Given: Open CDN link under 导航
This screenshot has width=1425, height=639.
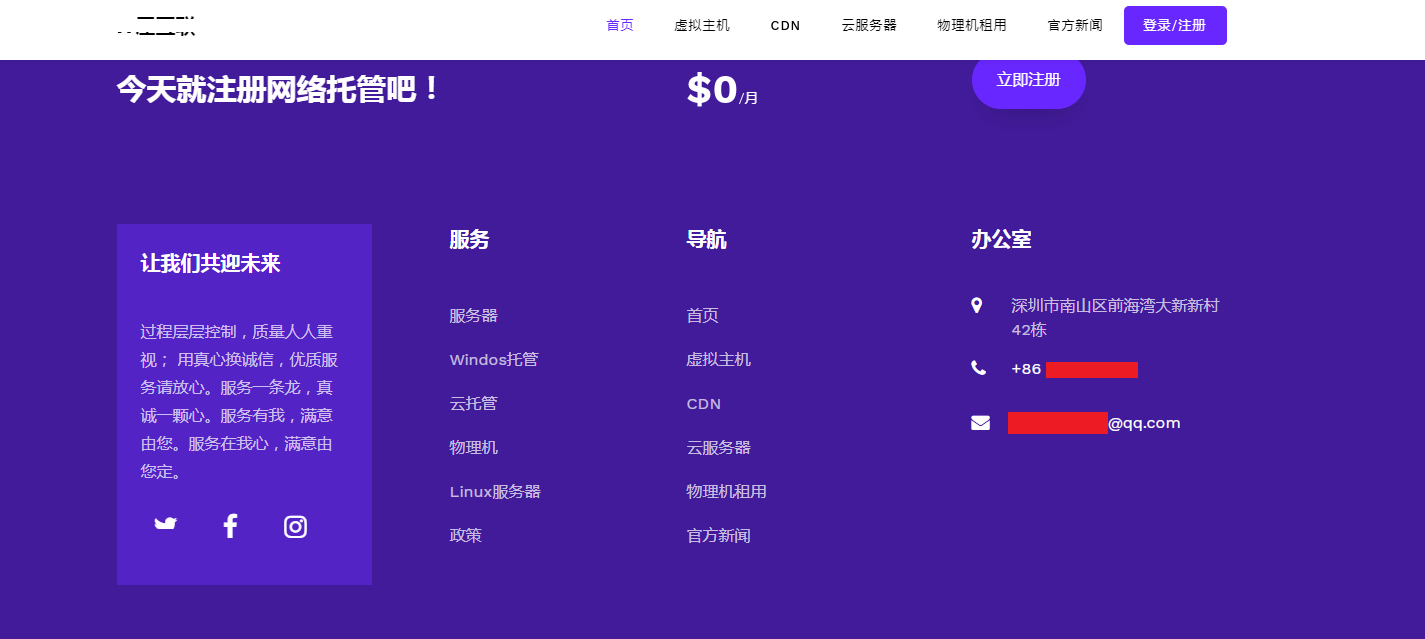Looking at the screenshot, I should coord(704,404).
